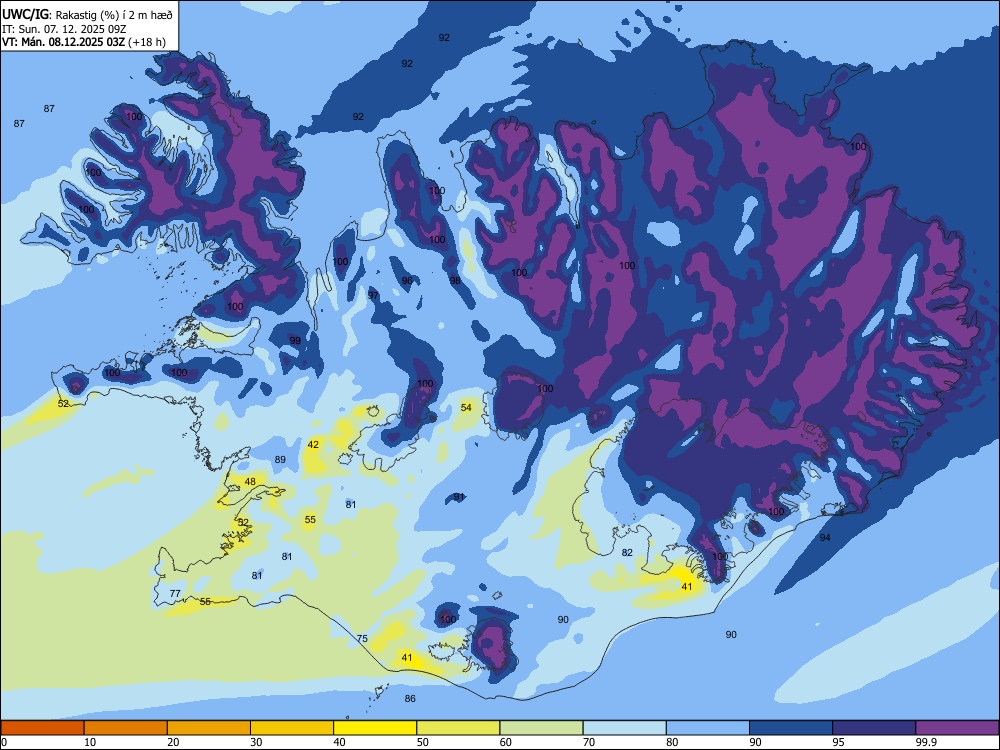Click the orange 10–20 legend swatch
1000x750 pixels.
coord(126,728)
